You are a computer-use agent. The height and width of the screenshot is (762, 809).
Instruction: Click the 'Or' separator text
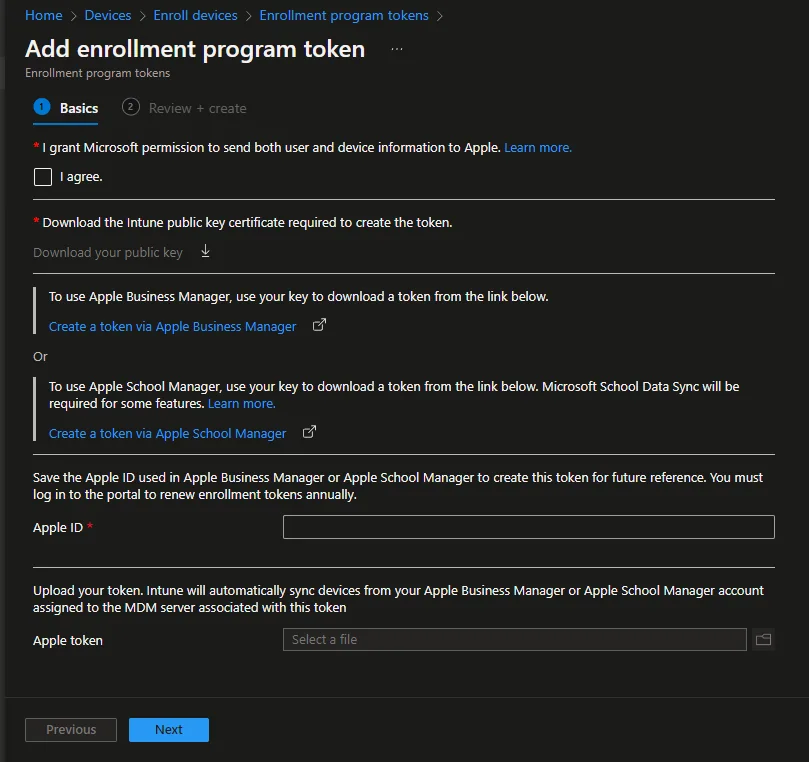(x=40, y=356)
